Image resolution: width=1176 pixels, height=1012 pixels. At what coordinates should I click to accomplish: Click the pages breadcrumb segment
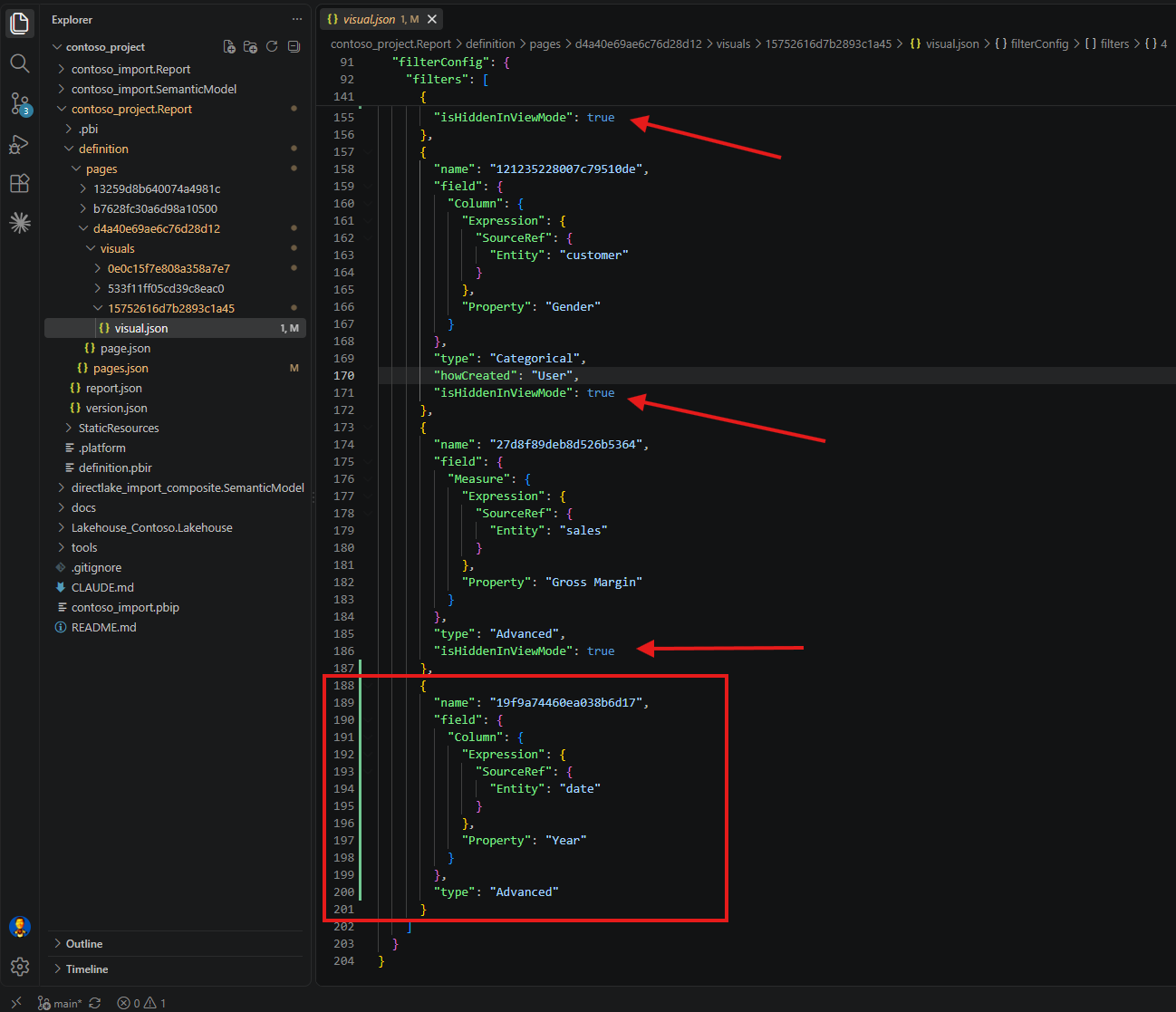point(545,43)
